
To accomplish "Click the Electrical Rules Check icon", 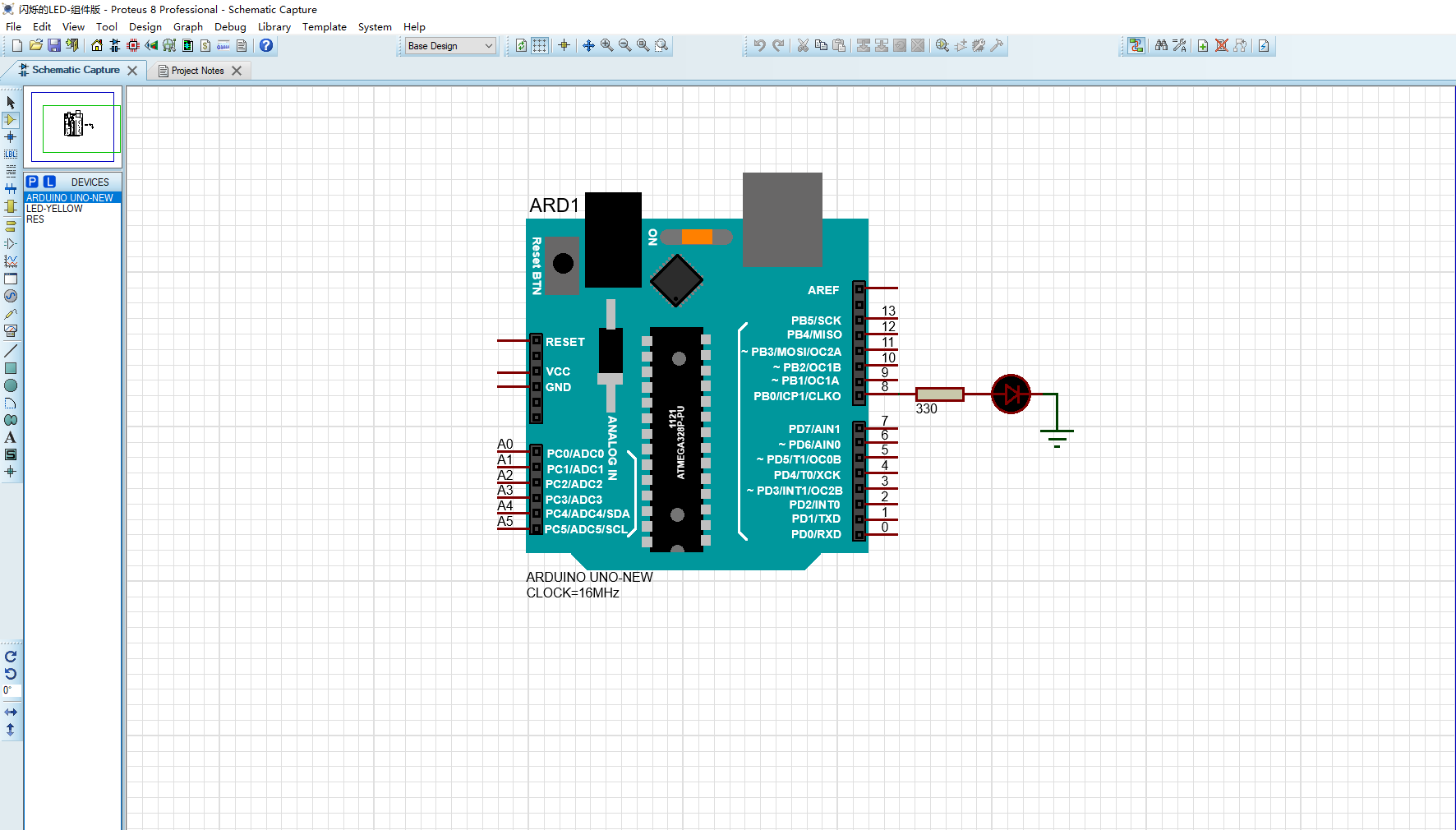I will [x=1264, y=46].
